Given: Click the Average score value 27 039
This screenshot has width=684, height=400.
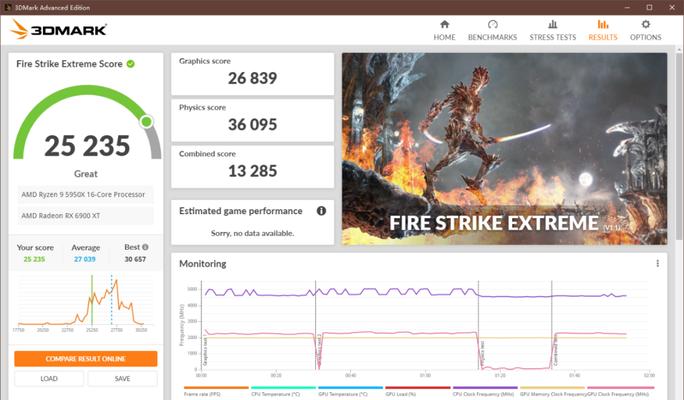Looking at the screenshot, I should click(85, 259).
